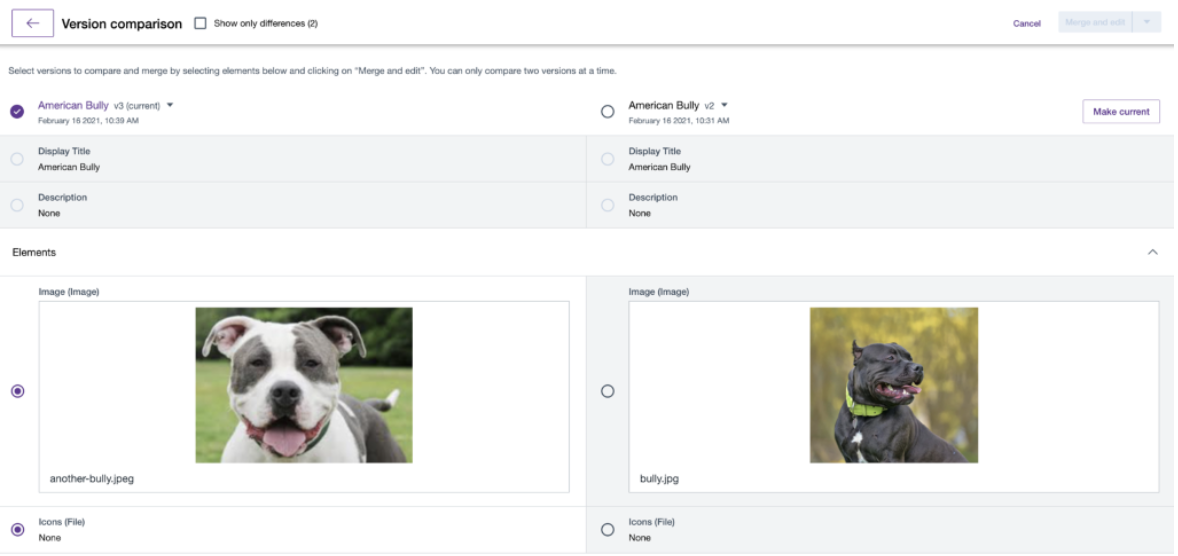This screenshot has width=1178, height=556.
Task: Click the American Bully v3 title link
Action: coord(73,105)
